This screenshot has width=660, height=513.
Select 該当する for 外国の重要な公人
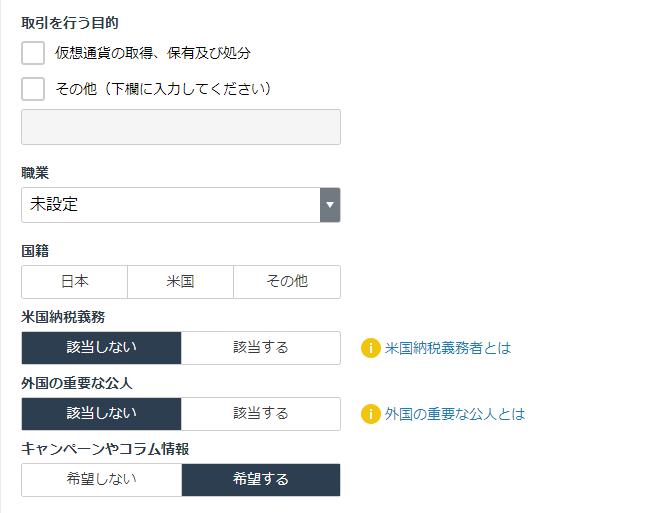point(261,414)
